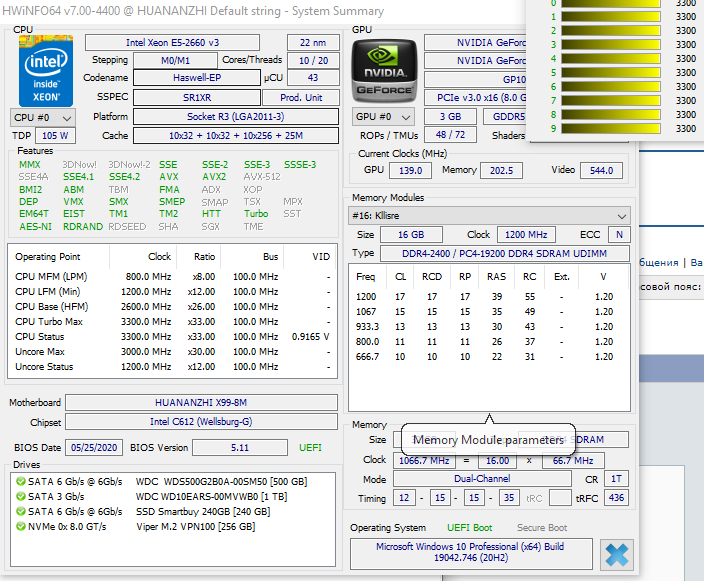Click the 22 nm process value
Image resolution: width=704 pixels, height=581 pixels.
(x=313, y=43)
